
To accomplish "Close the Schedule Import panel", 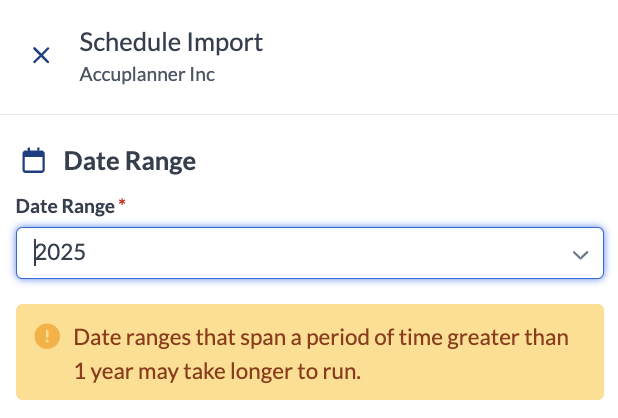I will click(x=41, y=55).
